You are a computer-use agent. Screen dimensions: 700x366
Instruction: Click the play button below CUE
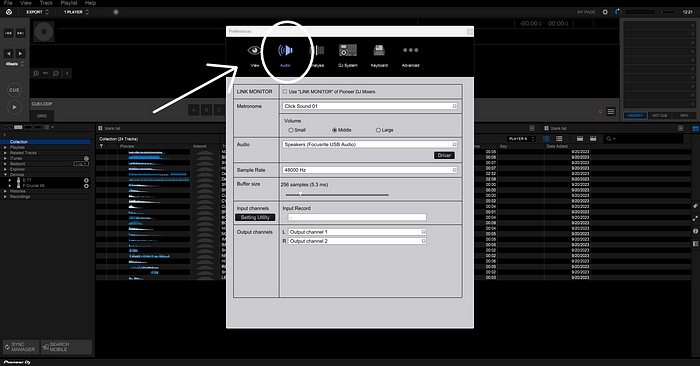tap(14, 107)
